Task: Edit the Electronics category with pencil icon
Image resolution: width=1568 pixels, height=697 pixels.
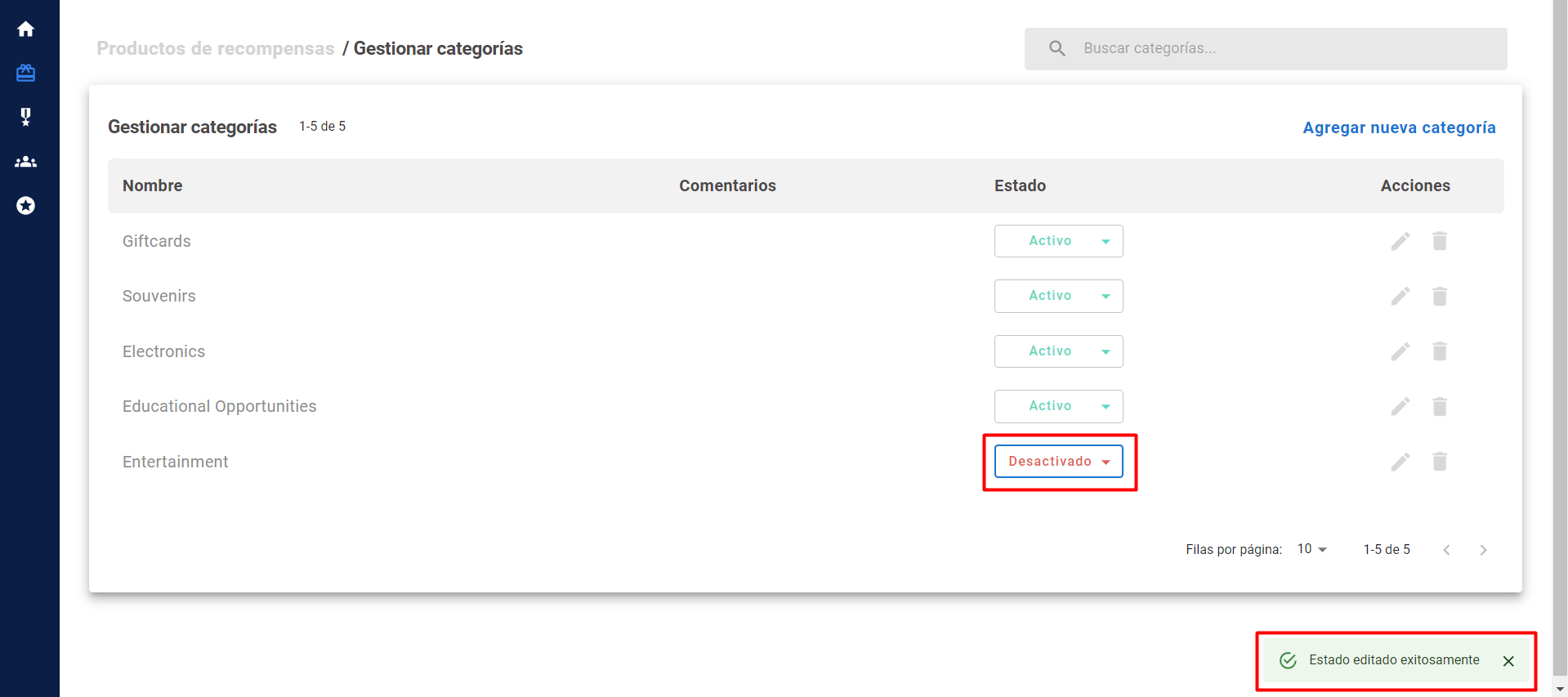Action: click(1400, 351)
